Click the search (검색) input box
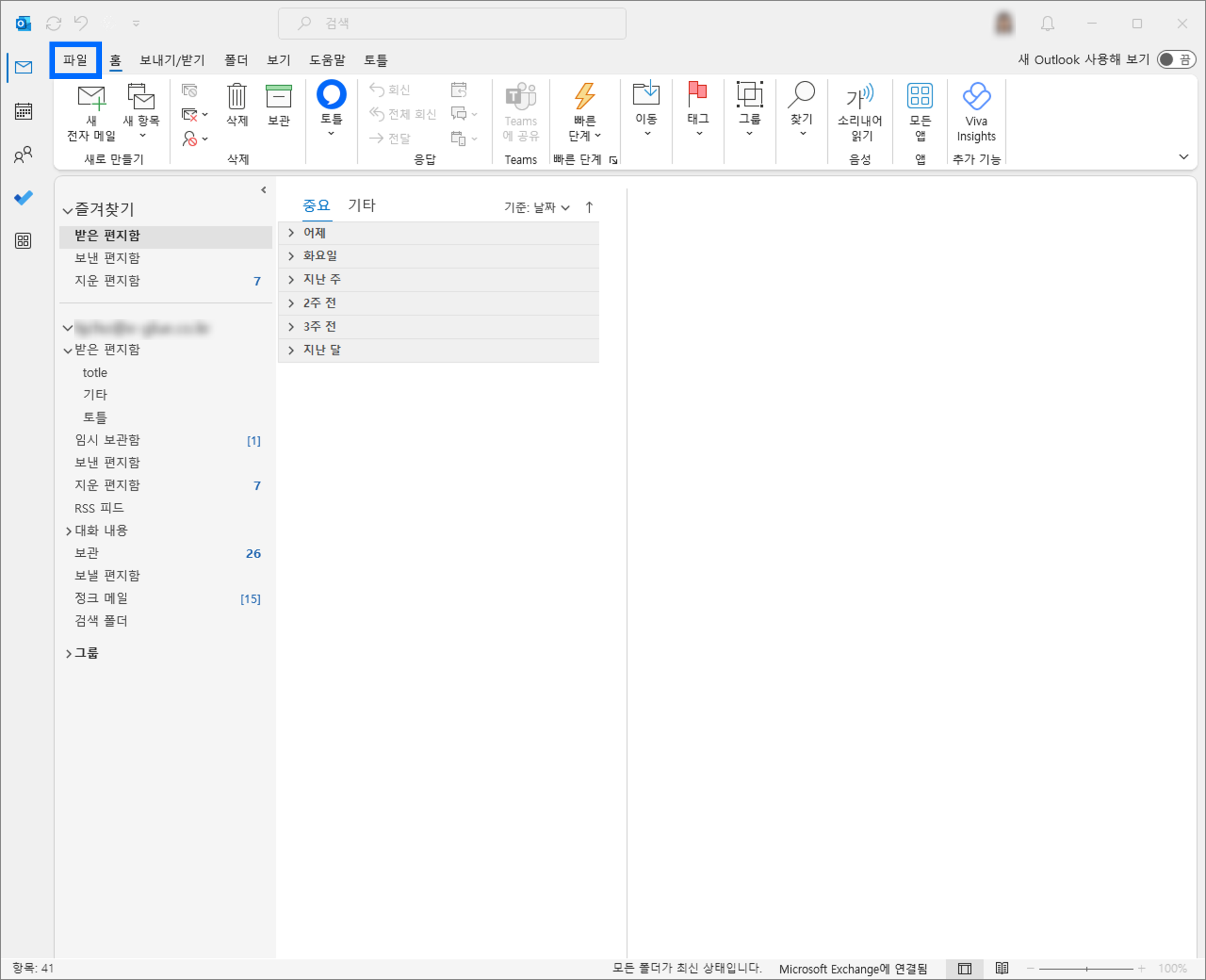Screen dimensions: 1206x980 point(452,24)
